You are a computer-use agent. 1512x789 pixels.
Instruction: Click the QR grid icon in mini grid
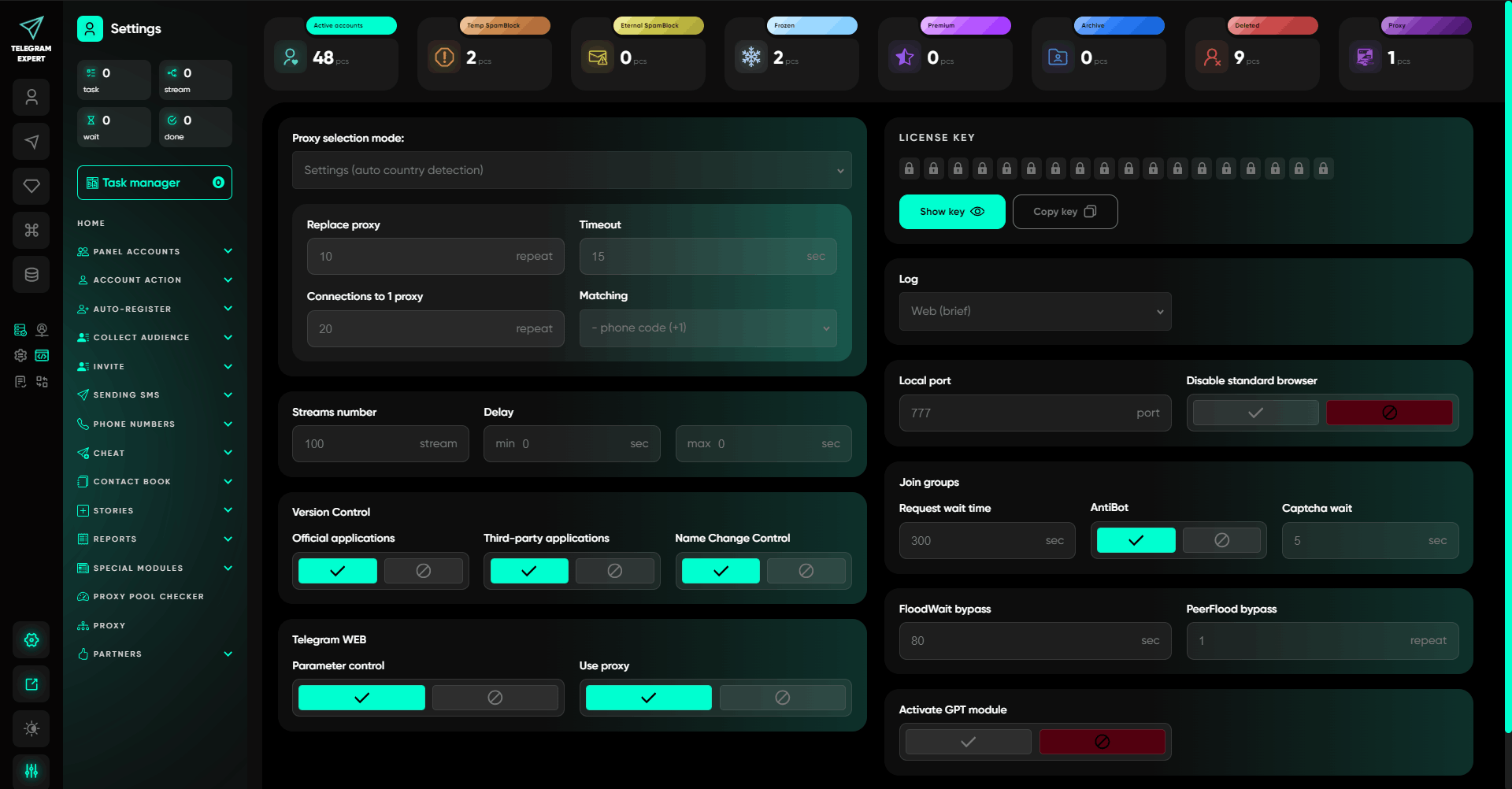[x=43, y=382]
